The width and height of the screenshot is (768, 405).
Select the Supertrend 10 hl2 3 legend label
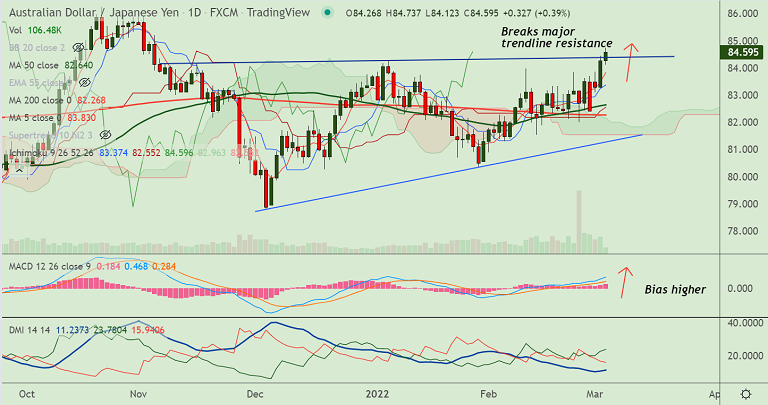[50, 135]
